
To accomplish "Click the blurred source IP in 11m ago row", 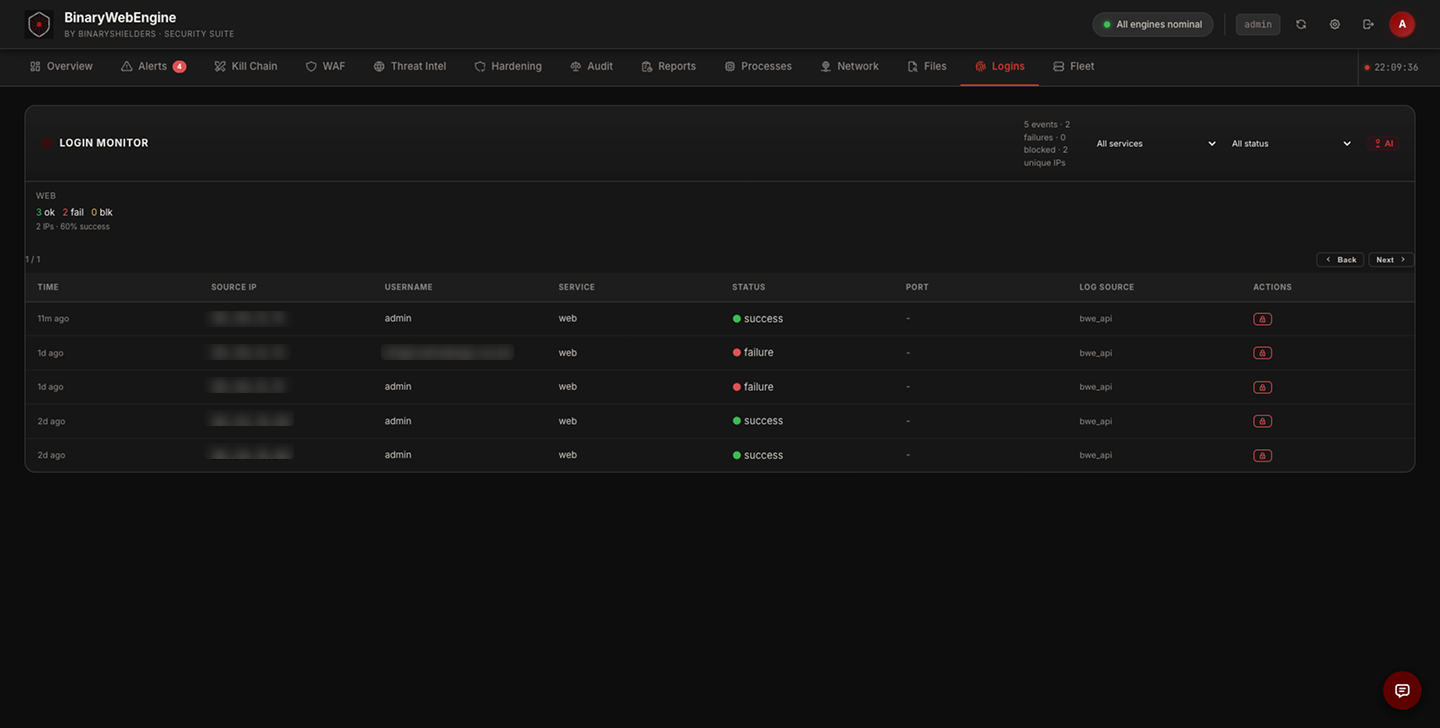I will pyautogui.click(x=248, y=319).
